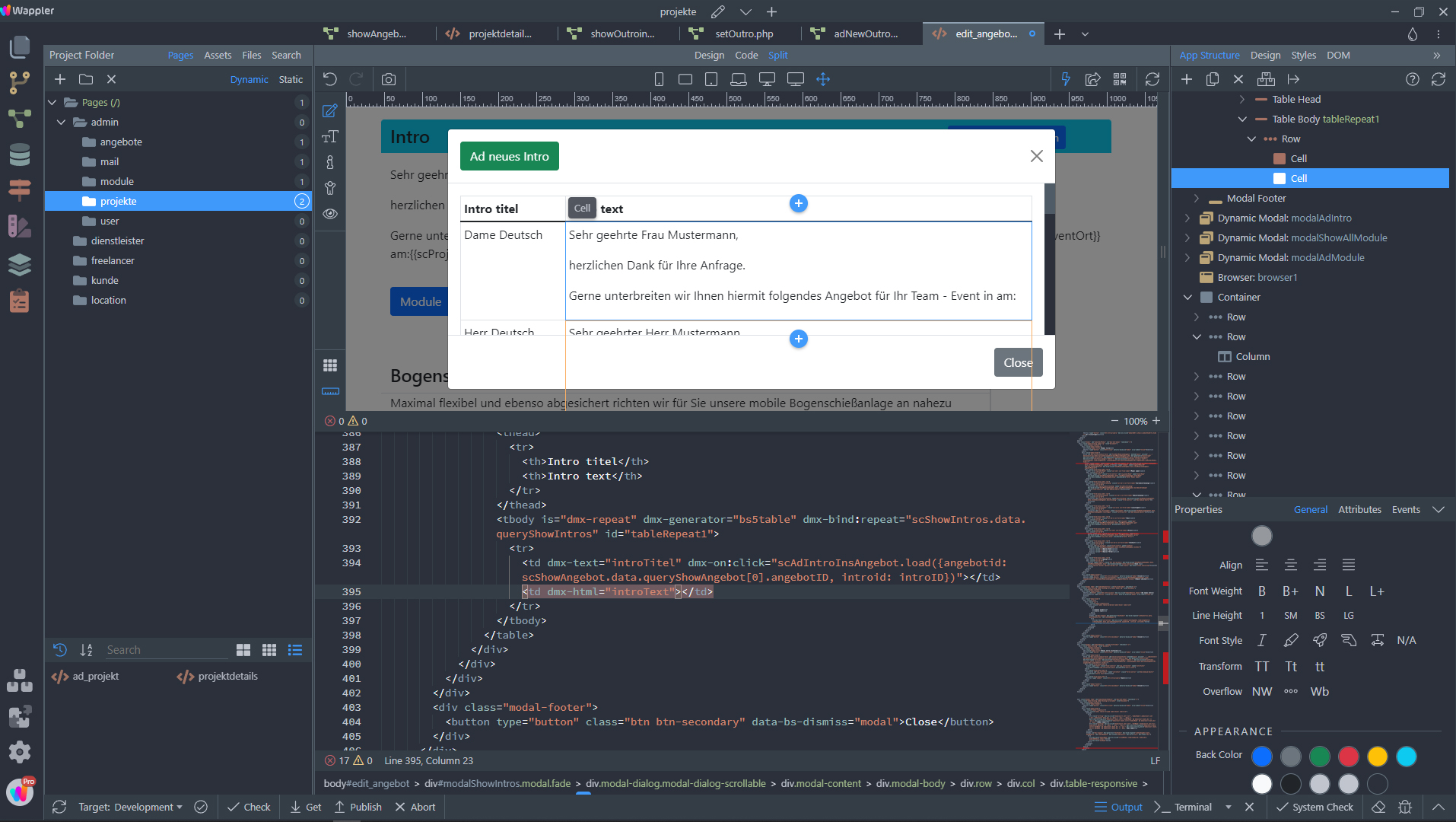Viewport: 1456px width, 822px height.
Task: Expand Dynamic Modal modalAdIntro node
Action: (x=1187, y=218)
